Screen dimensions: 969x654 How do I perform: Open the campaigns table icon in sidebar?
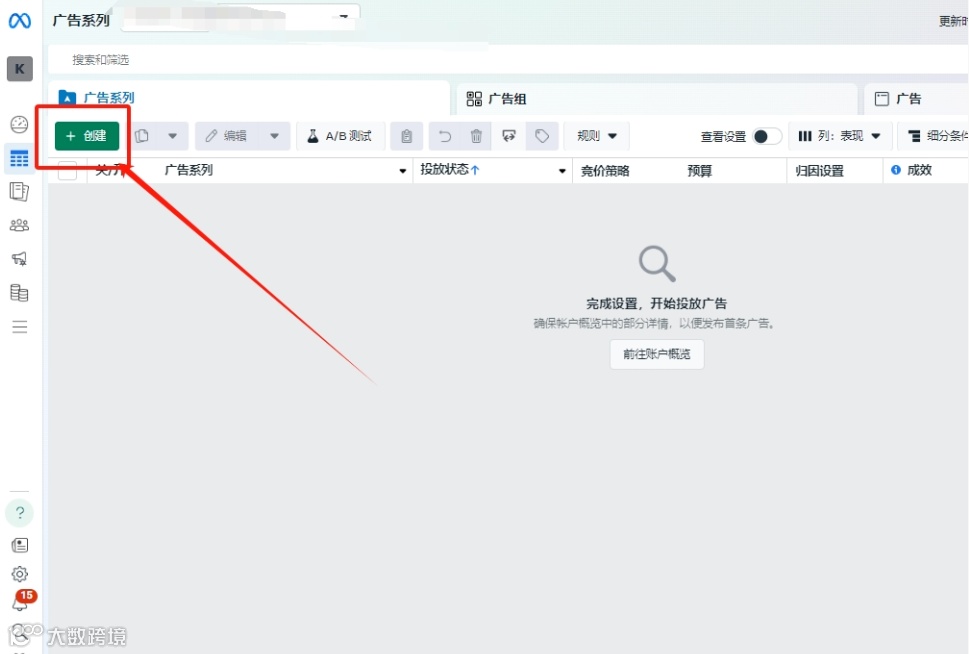pyautogui.click(x=19, y=158)
